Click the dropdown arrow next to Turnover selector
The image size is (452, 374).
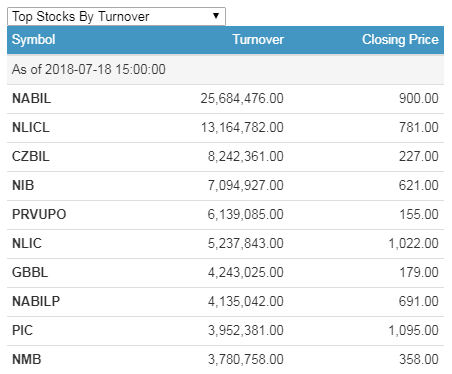(216, 16)
